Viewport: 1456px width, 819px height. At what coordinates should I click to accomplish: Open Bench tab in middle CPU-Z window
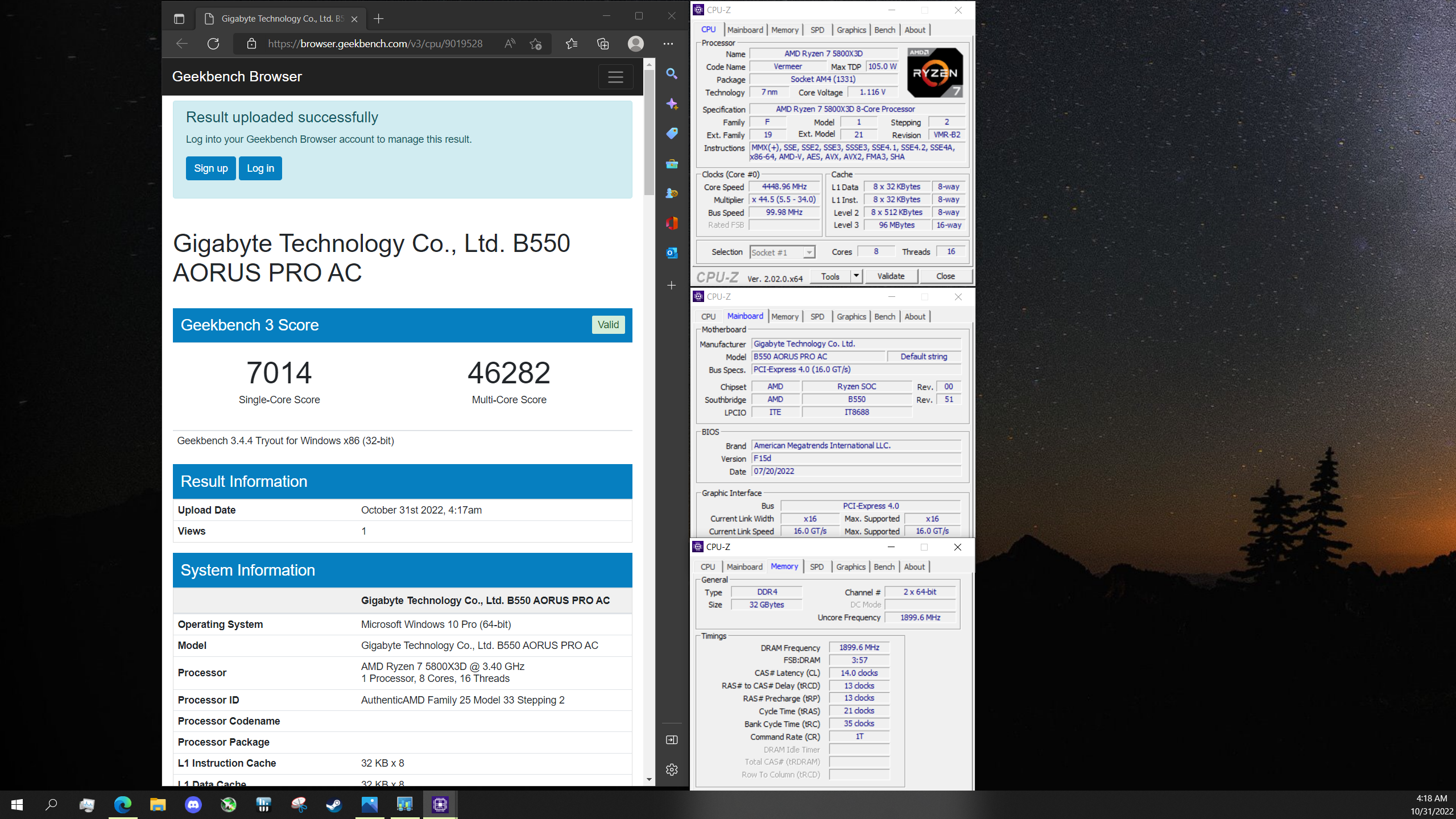coord(885,317)
